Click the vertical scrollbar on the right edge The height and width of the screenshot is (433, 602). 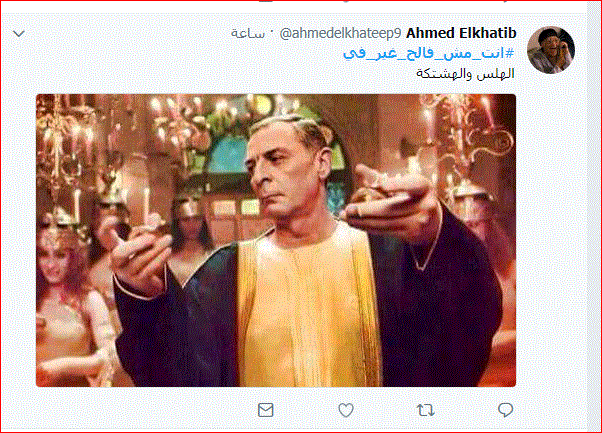click(x=594, y=216)
